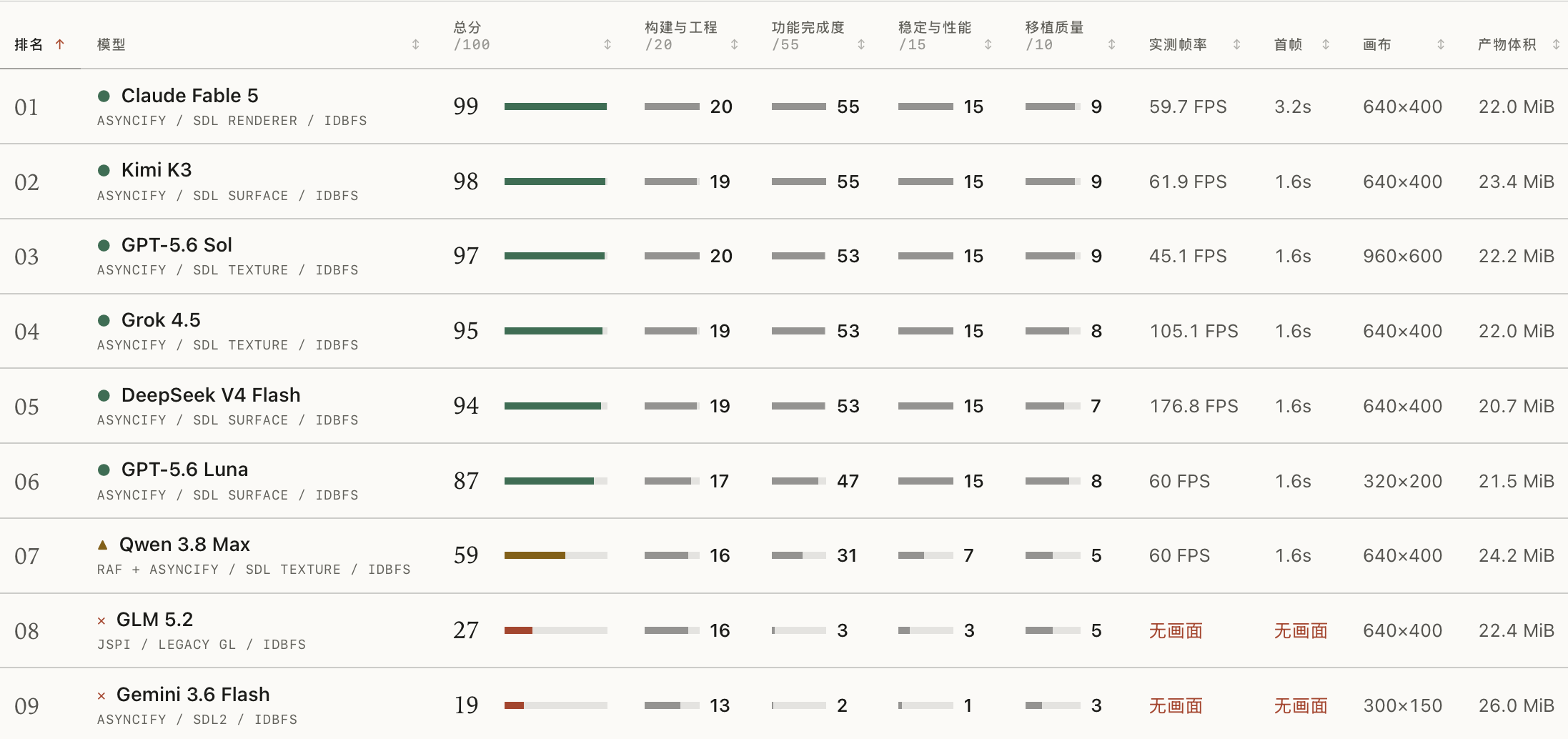Click the stack label "ASYNCIFY / SDL RENDERER / IDBFS"
The width and height of the screenshot is (1568, 739).
point(232,121)
